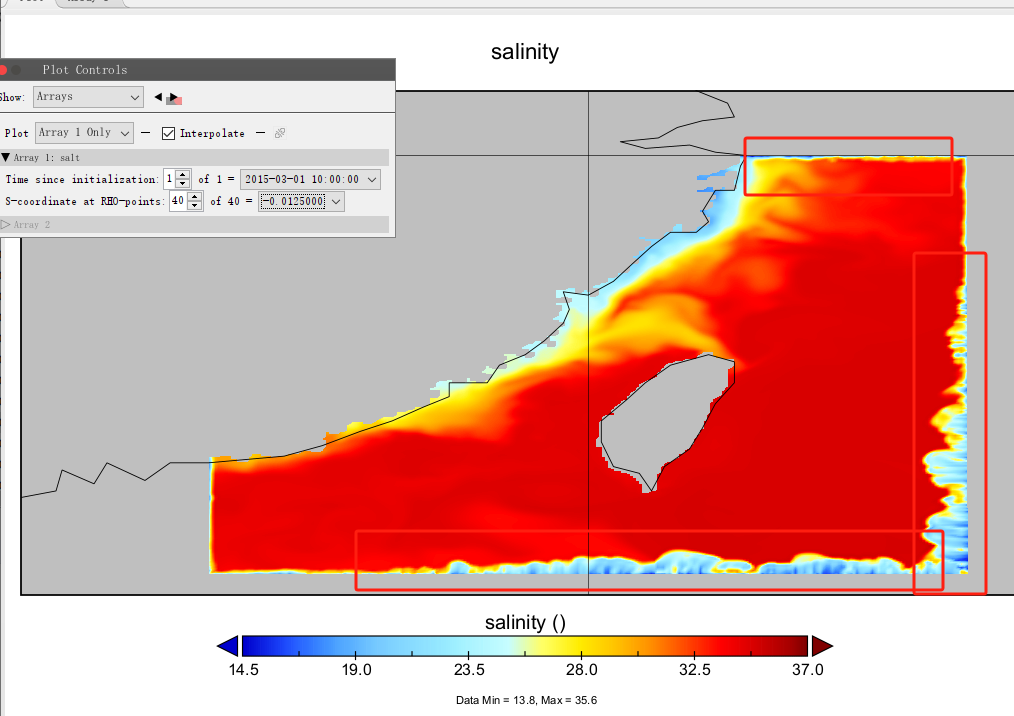Decrease the S-coordinate level index
This screenshot has width=1014, height=716.
195,206
